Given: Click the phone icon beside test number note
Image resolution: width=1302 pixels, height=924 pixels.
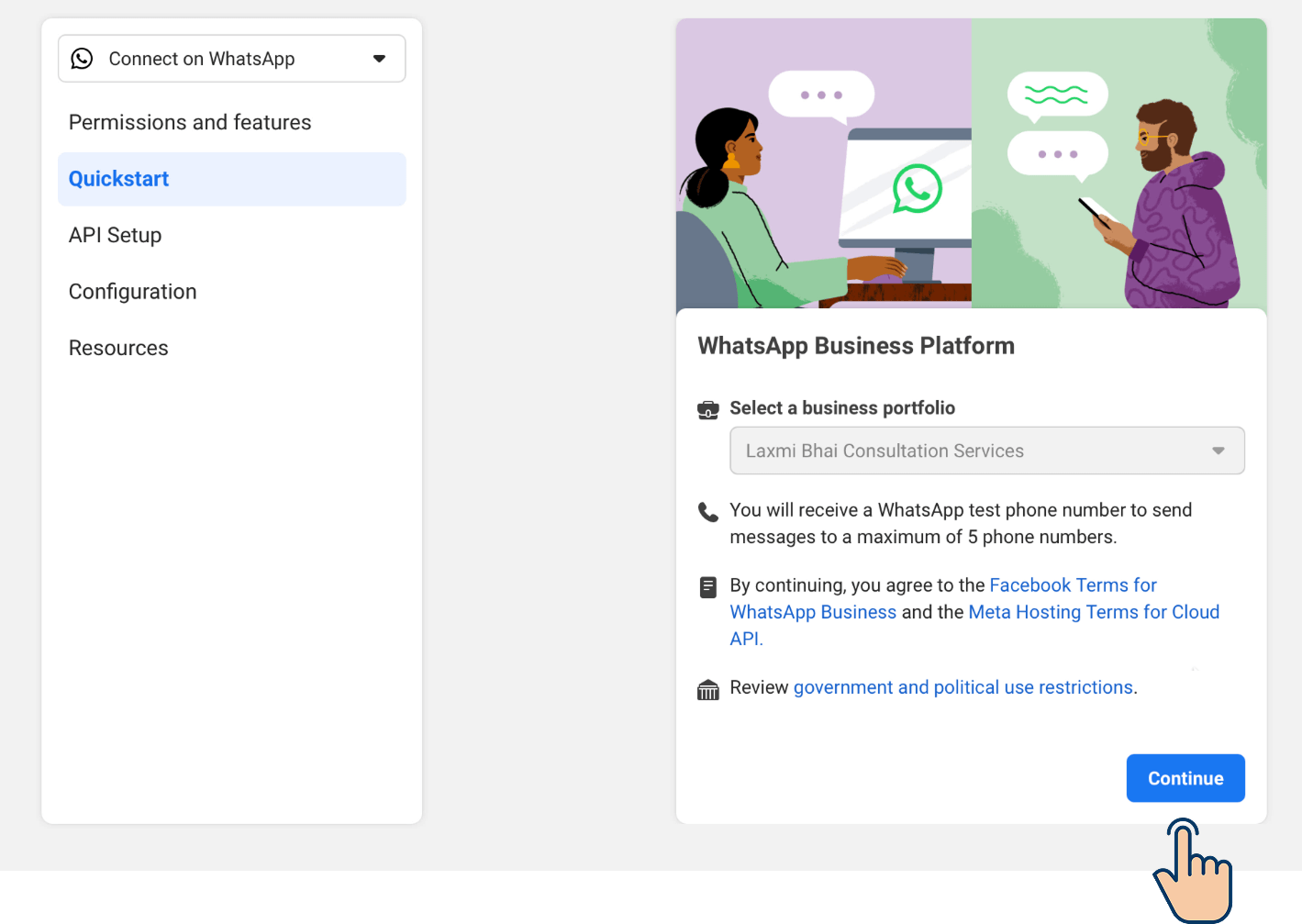Looking at the screenshot, I should (x=708, y=512).
